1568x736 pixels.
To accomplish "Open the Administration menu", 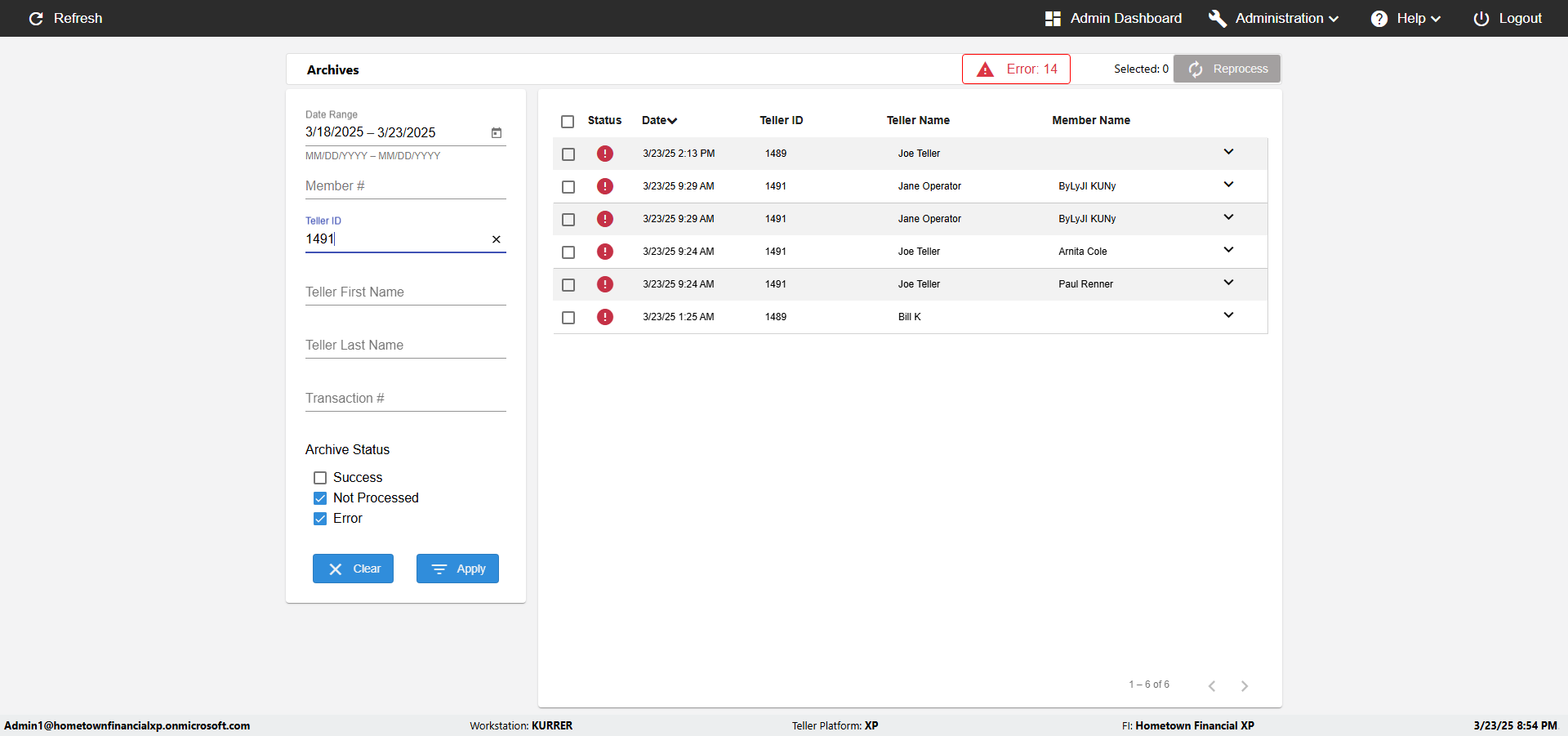I will point(1274,18).
